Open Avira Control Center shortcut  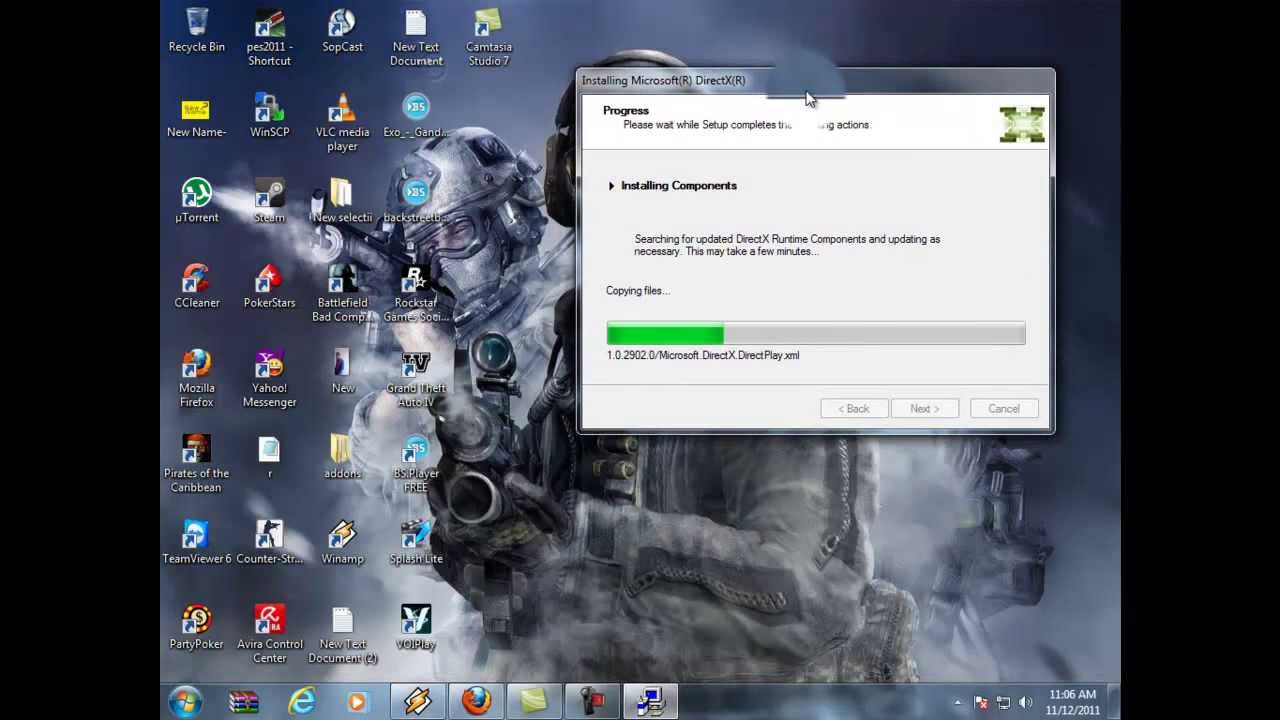coord(269,636)
